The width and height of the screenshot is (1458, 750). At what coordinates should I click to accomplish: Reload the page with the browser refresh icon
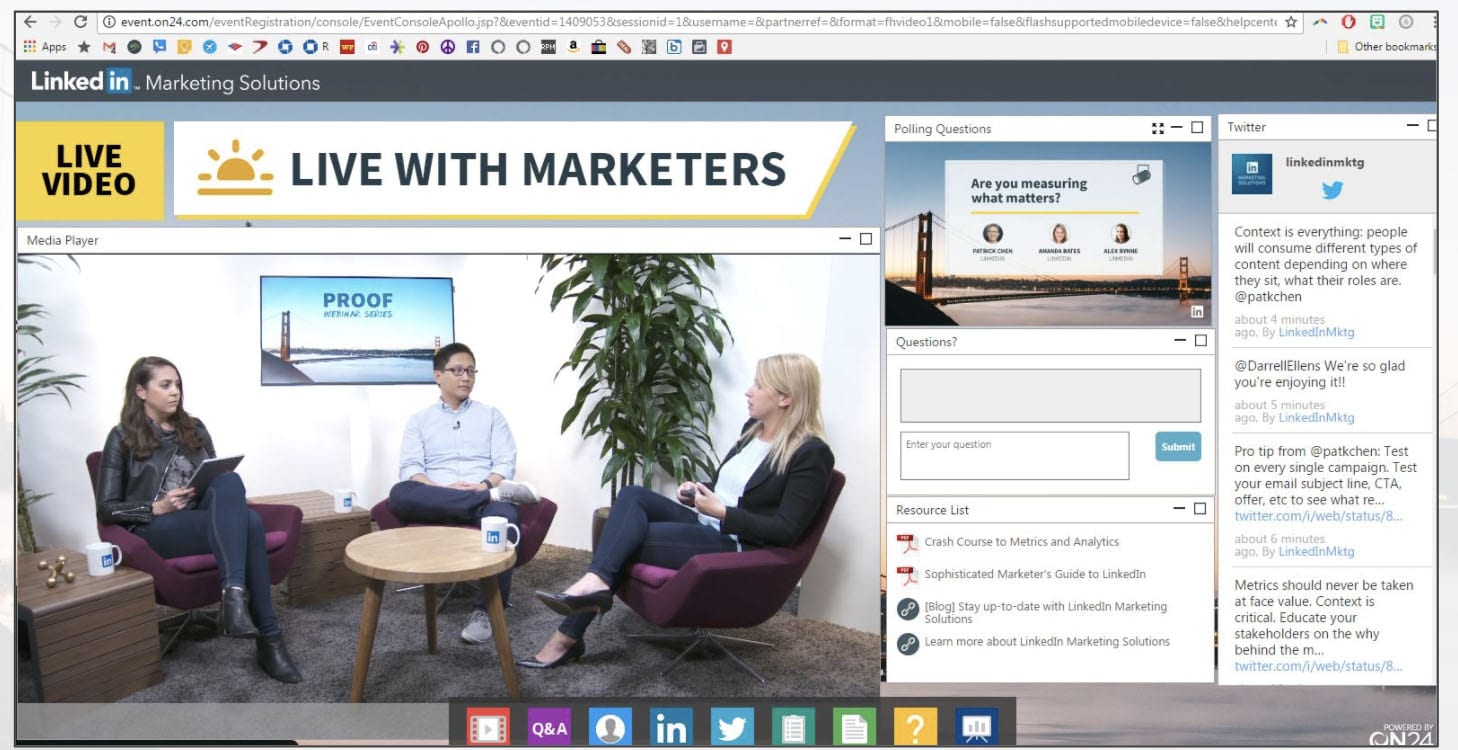[80, 21]
